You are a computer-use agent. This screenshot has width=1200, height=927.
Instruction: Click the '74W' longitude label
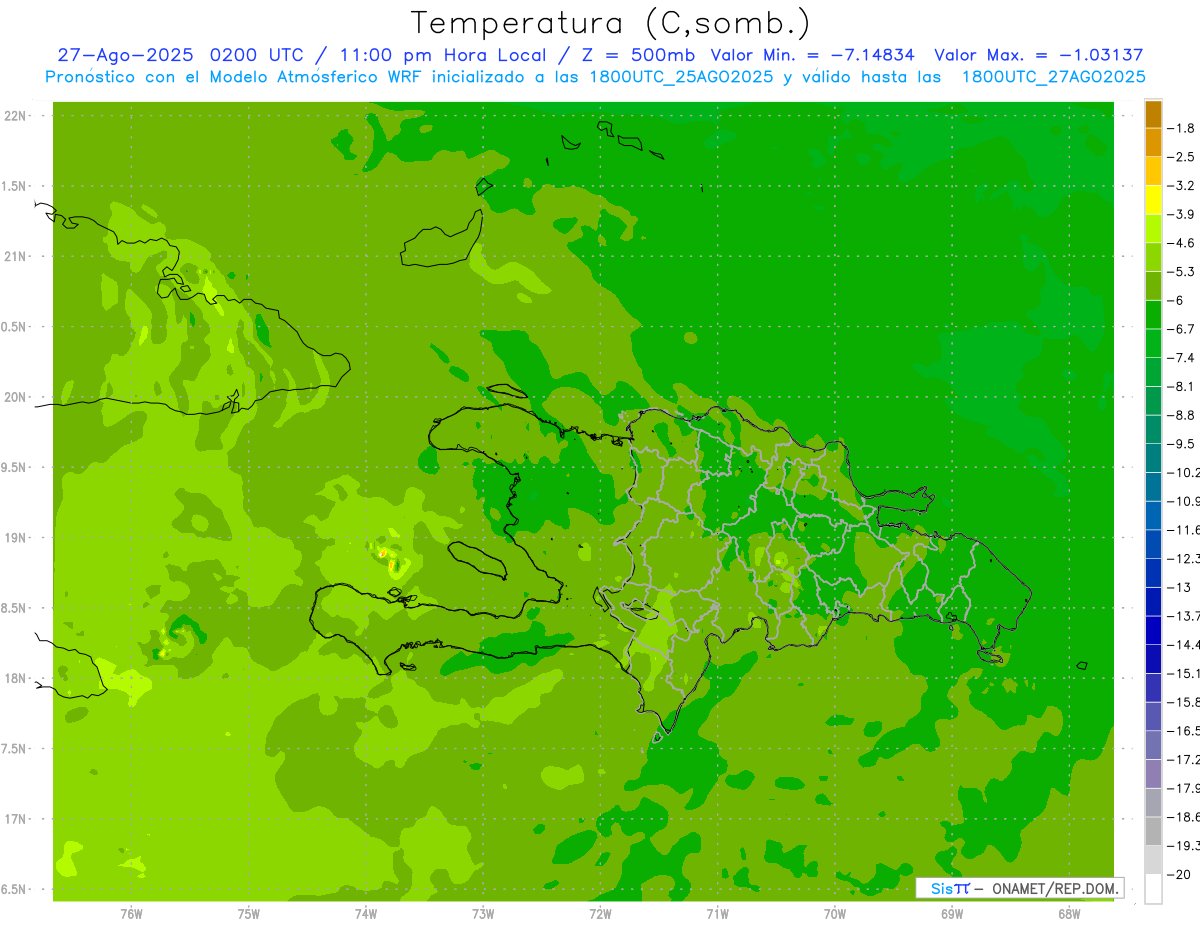click(x=366, y=913)
